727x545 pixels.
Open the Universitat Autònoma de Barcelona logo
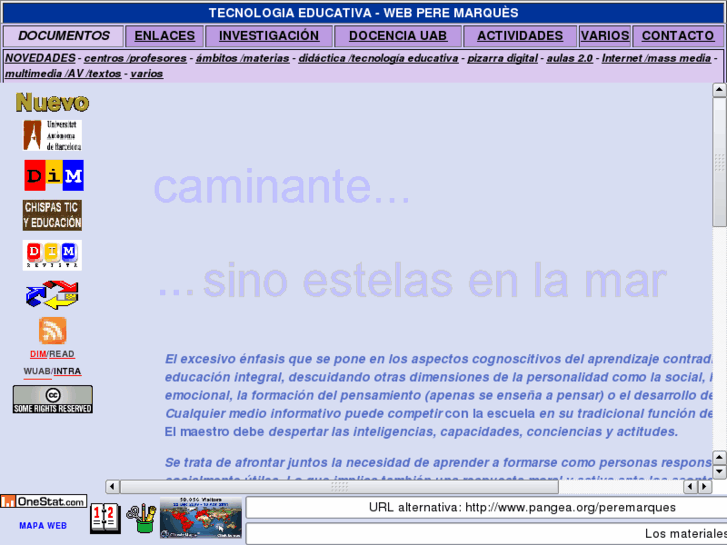(52, 135)
